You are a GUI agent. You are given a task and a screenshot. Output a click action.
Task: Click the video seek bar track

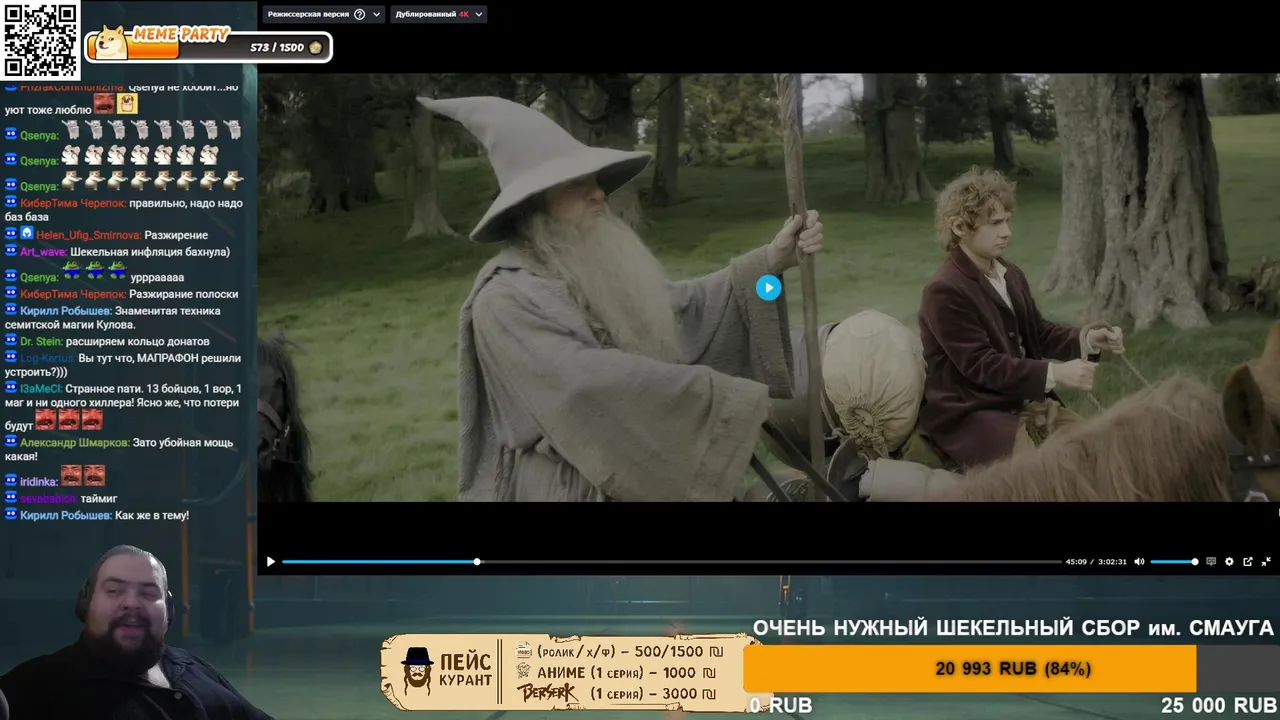point(671,562)
